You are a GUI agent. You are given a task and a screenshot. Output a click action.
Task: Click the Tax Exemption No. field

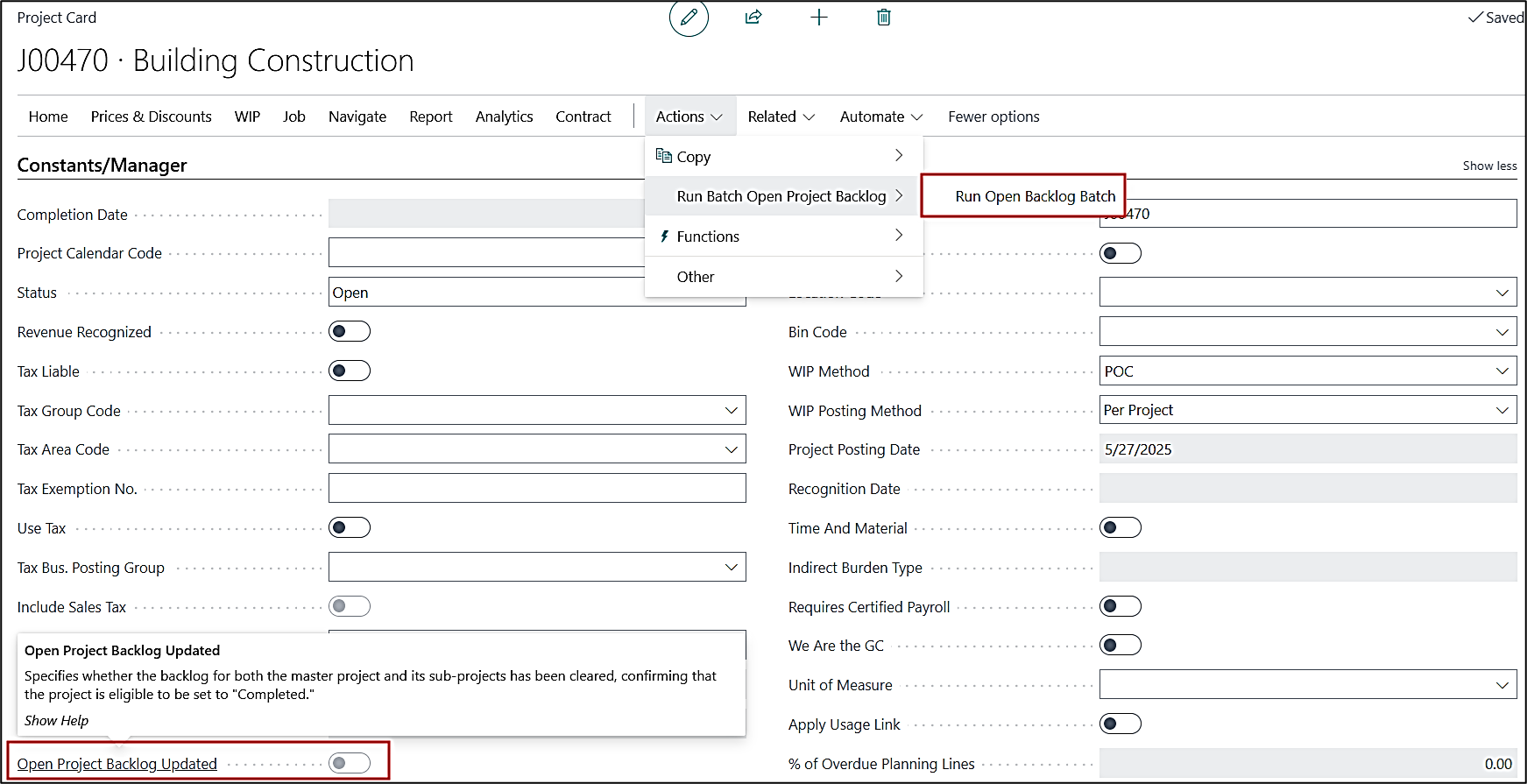536,488
